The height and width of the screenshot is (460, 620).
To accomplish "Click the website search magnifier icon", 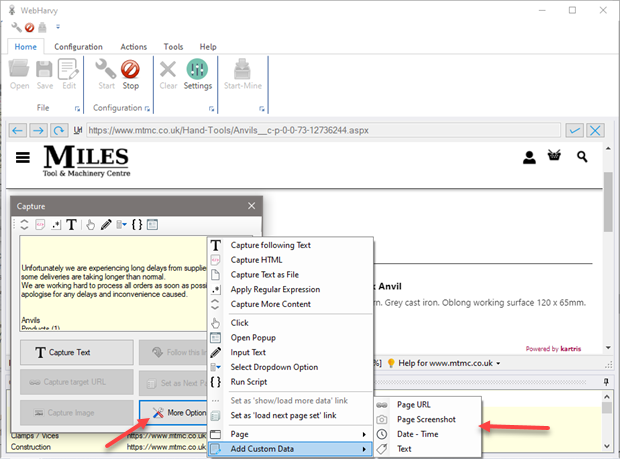I will pos(583,157).
